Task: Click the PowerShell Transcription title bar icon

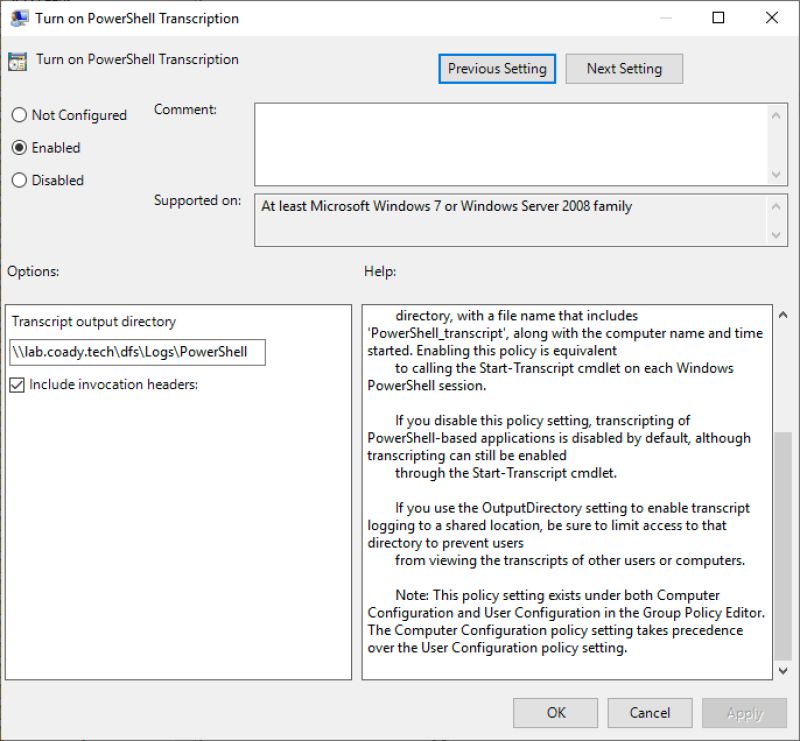Action: [19, 18]
